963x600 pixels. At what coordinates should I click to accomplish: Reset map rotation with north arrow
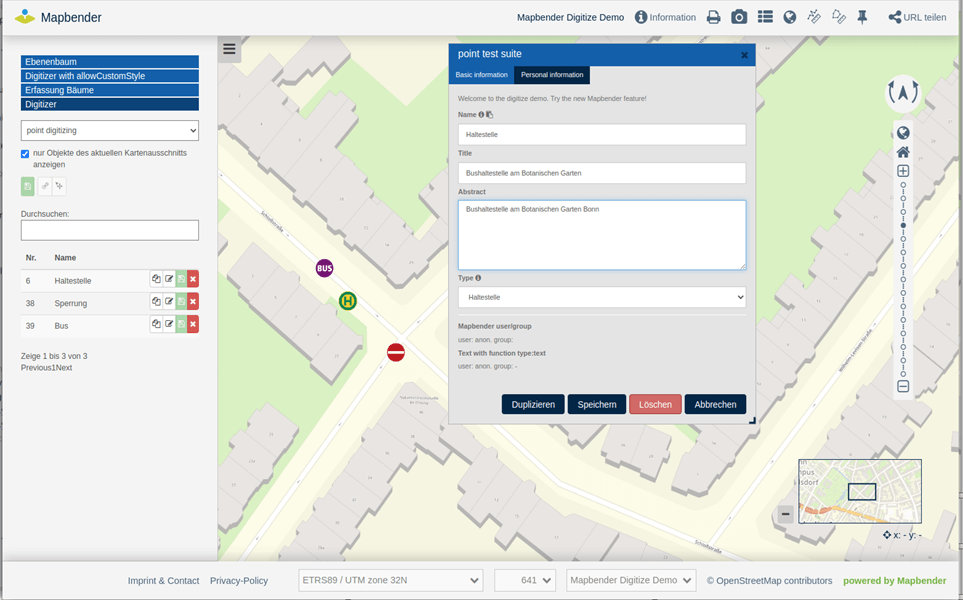[902, 93]
